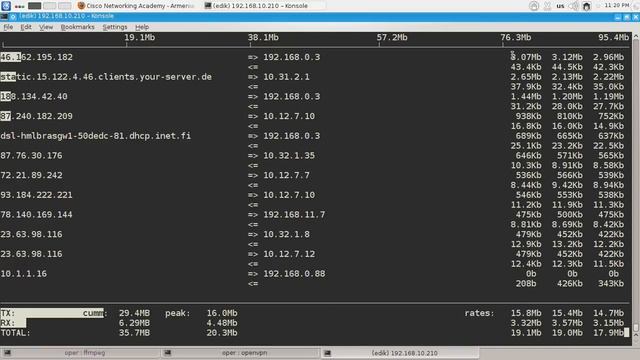640x360 pixels.
Task: Click the network connection tray icon
Action: 547,6
